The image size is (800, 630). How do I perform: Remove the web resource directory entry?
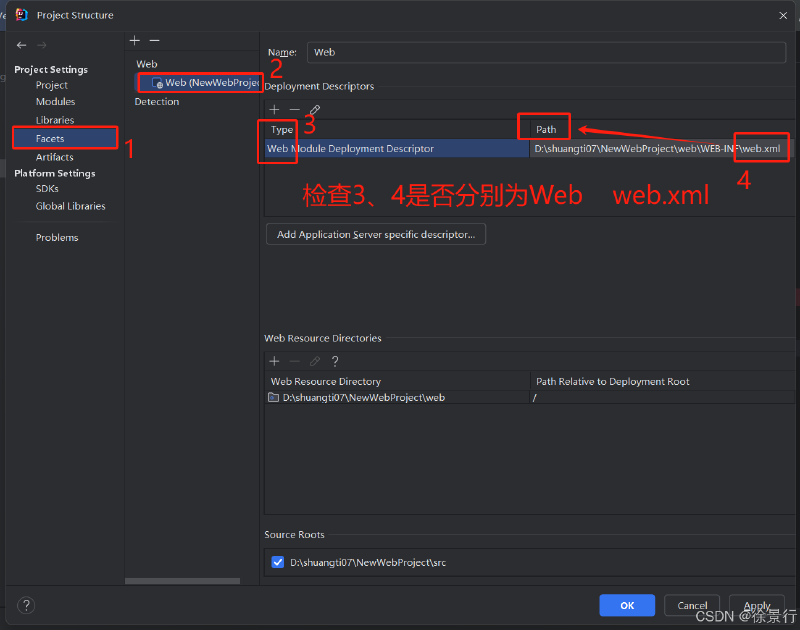[294, 361]
